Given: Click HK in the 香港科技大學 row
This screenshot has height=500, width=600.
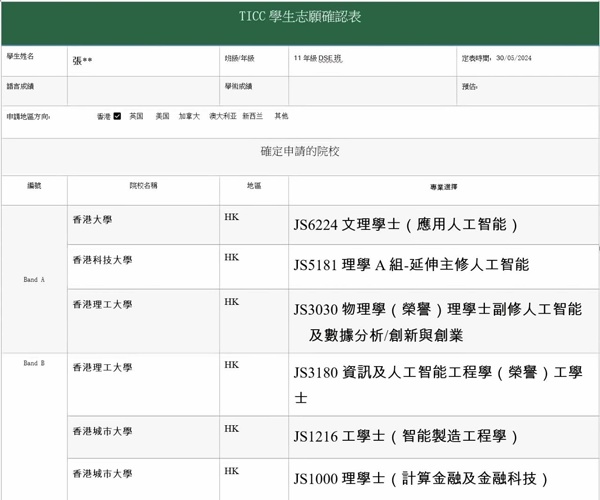Looking at the screenshot, I should click(x=232, y=257).
